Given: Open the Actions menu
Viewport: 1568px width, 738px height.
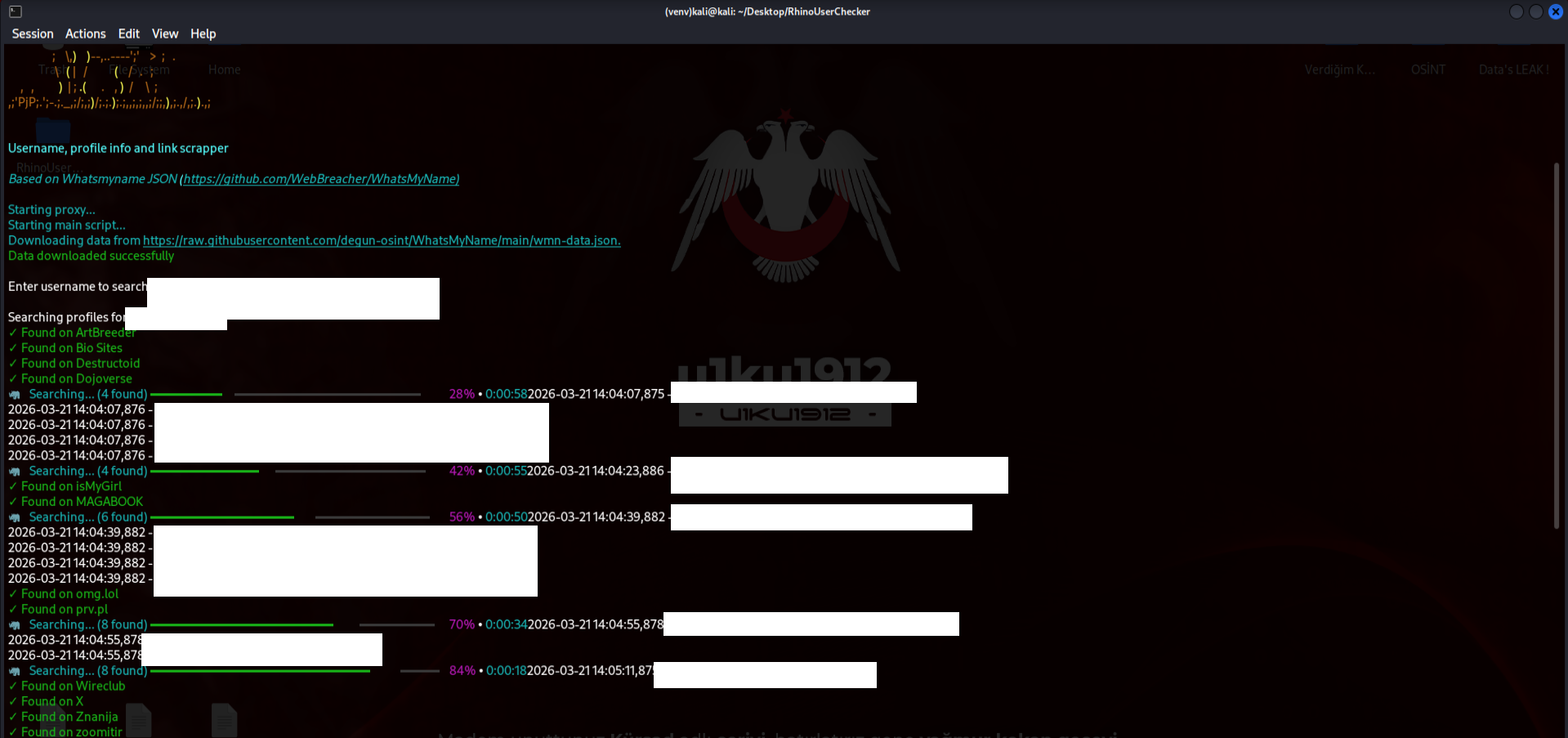Looking at the screenshot, I should pos(86,34).
